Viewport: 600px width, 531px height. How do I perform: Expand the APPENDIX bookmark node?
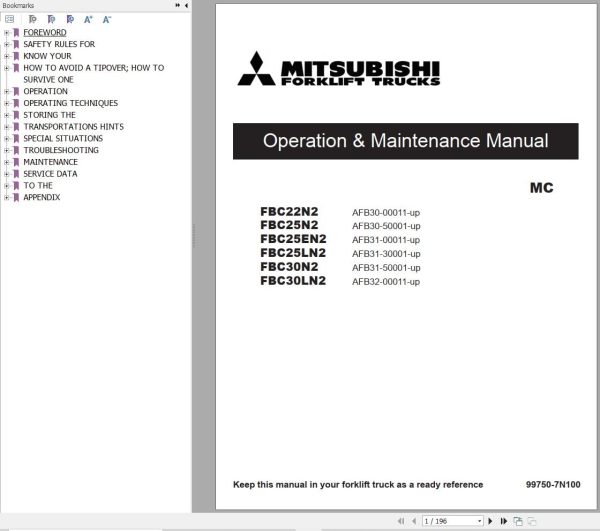click(x=7, y=197)
